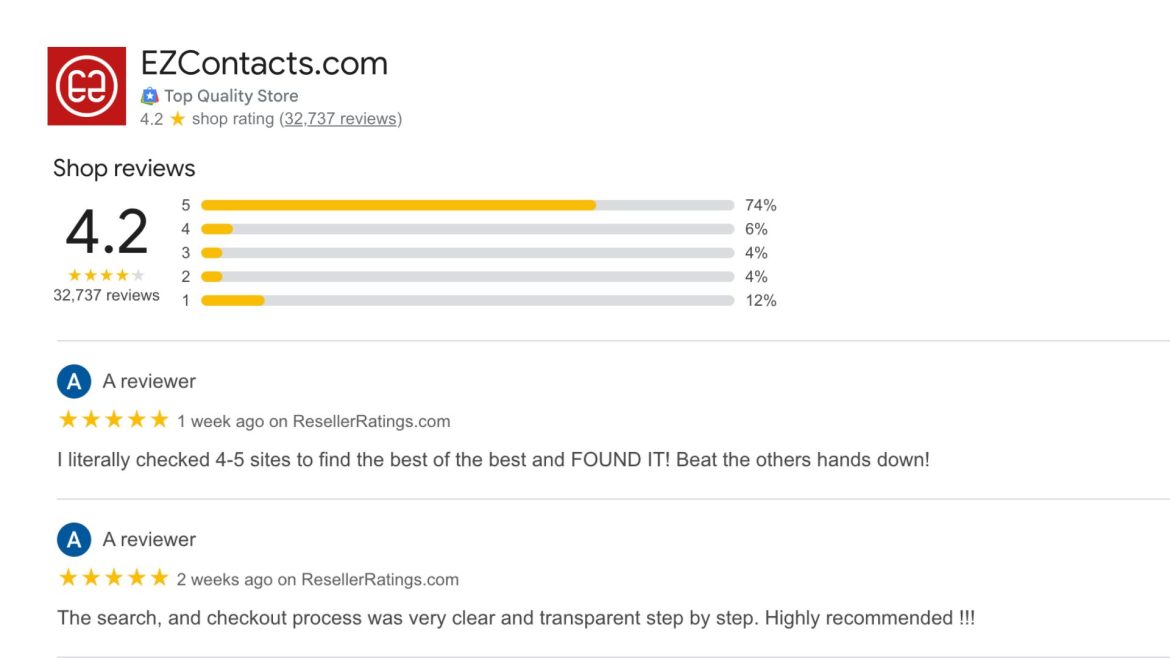The image size is (1170, 658).
Task: Click the 32,737 reviews count under the stars
Action: click(107, 295)
